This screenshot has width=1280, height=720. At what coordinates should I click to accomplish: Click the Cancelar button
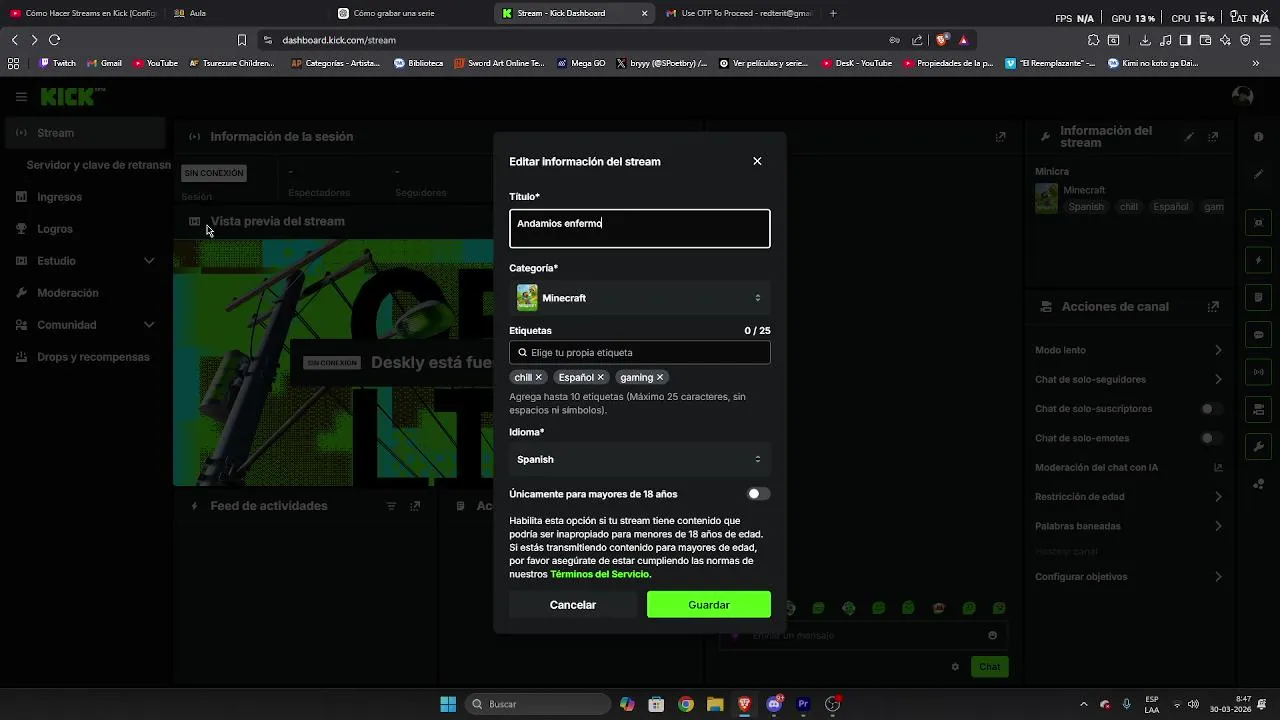573,605
